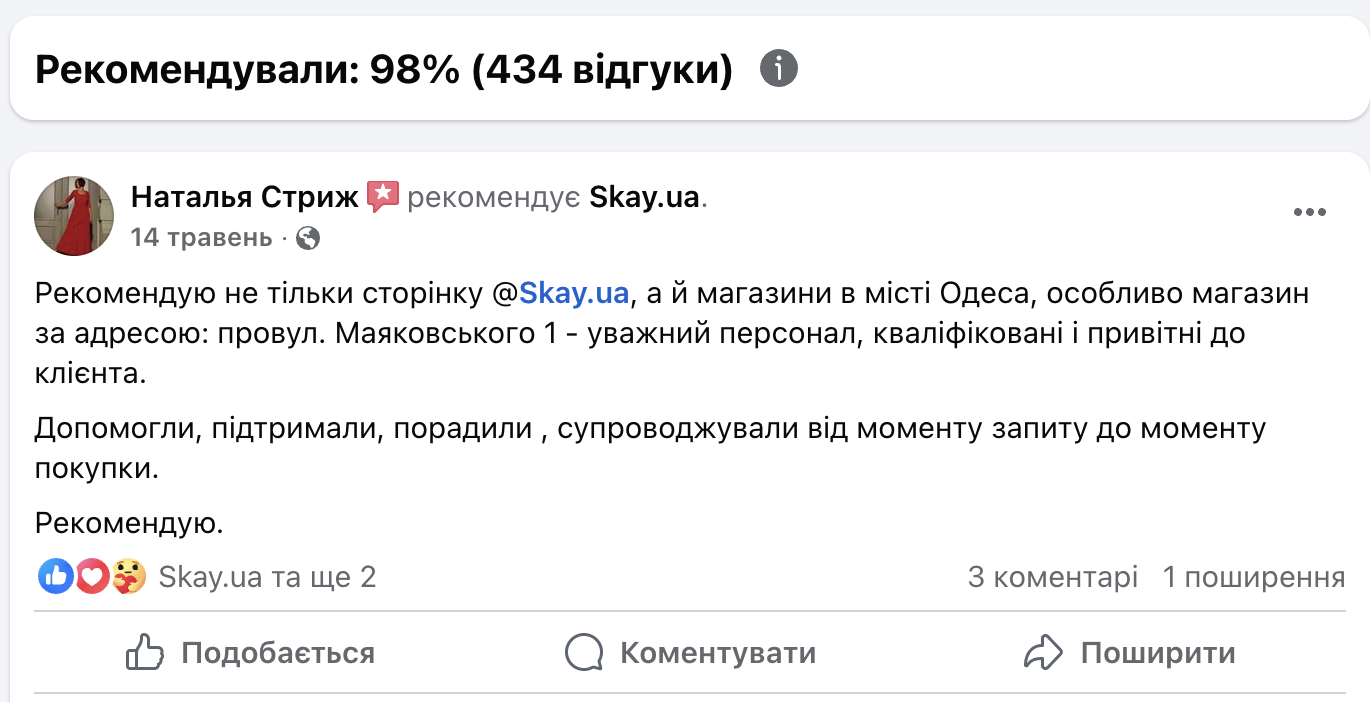Click the speech bubble comment icon
Screen dimensions: 1370x702
(x=584, y=653)
